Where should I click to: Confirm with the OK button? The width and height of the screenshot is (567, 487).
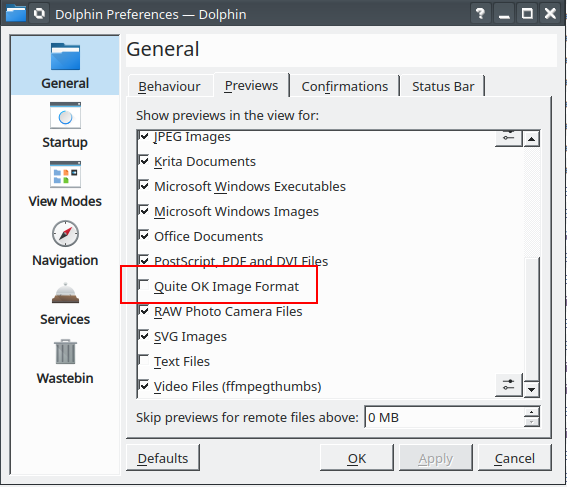coord(357,458)
